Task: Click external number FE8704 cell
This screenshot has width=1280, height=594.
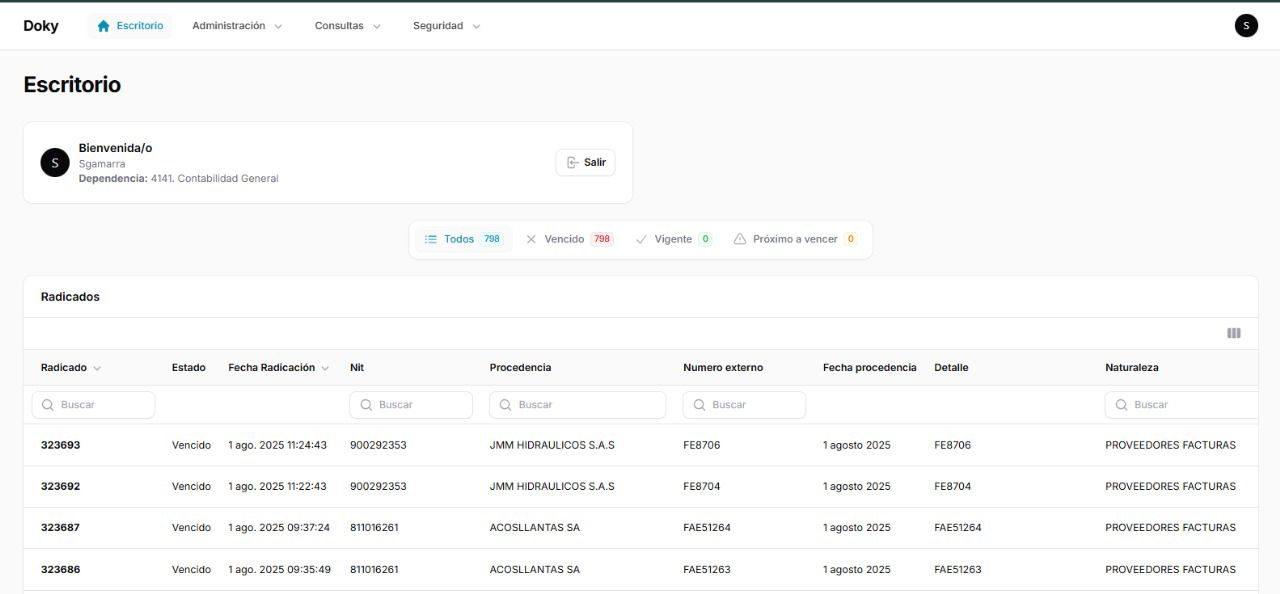Action: 702,486
